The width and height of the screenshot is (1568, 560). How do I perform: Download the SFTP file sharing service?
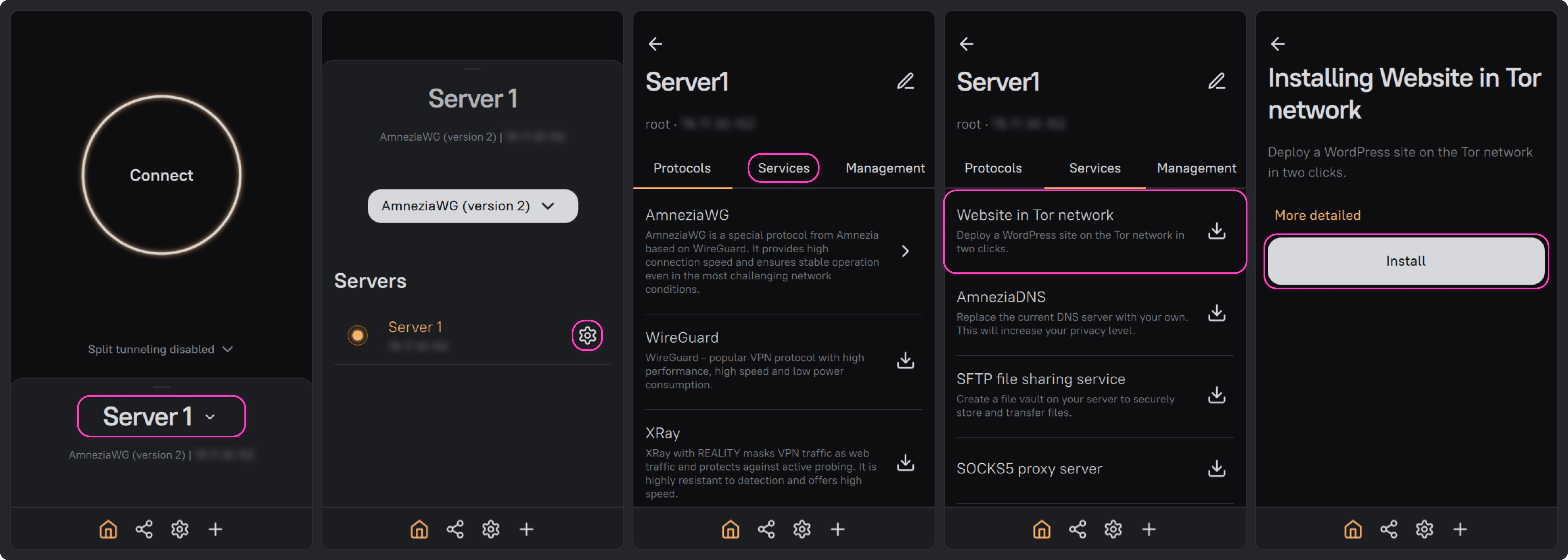pyautogui.click(x=1217, y=395)
